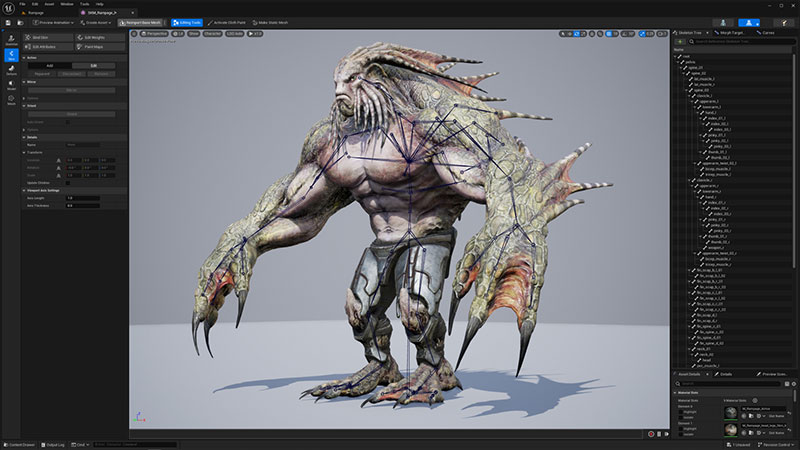The width and height of the screenshot is (800, 450).
Task: Open the viewport camera speed control
Action: [662, 34]
